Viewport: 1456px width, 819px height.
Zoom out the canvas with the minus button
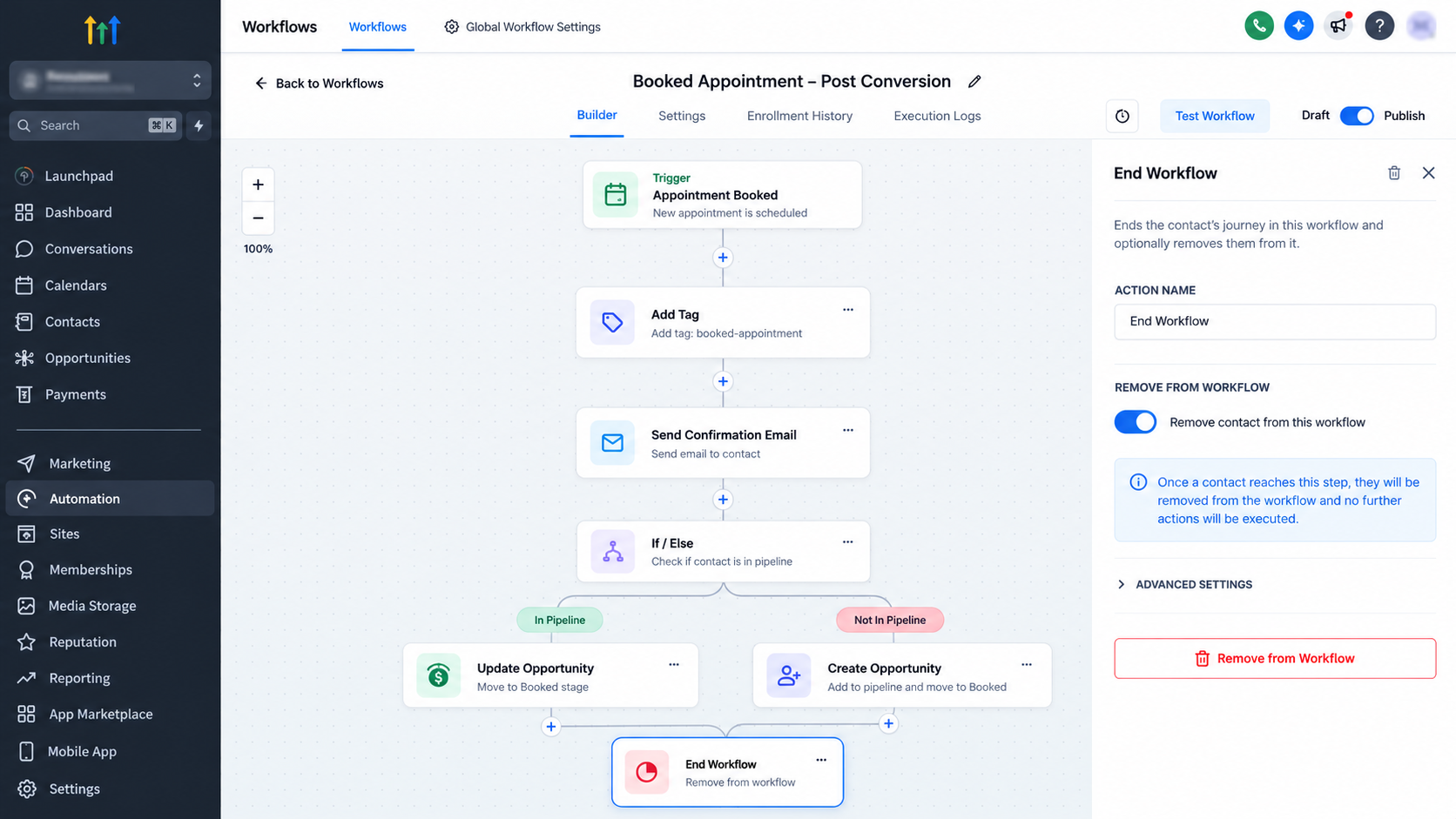coord(258,218)
